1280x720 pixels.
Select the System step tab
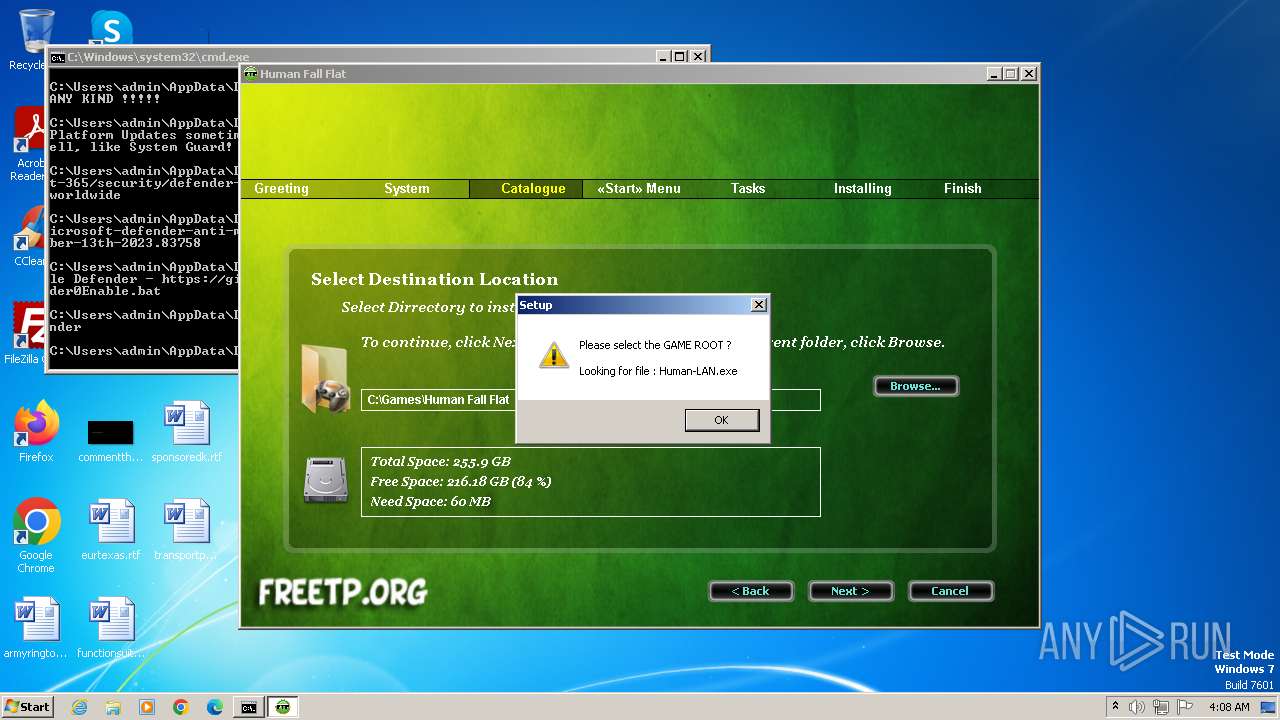(x=407, y=188)
